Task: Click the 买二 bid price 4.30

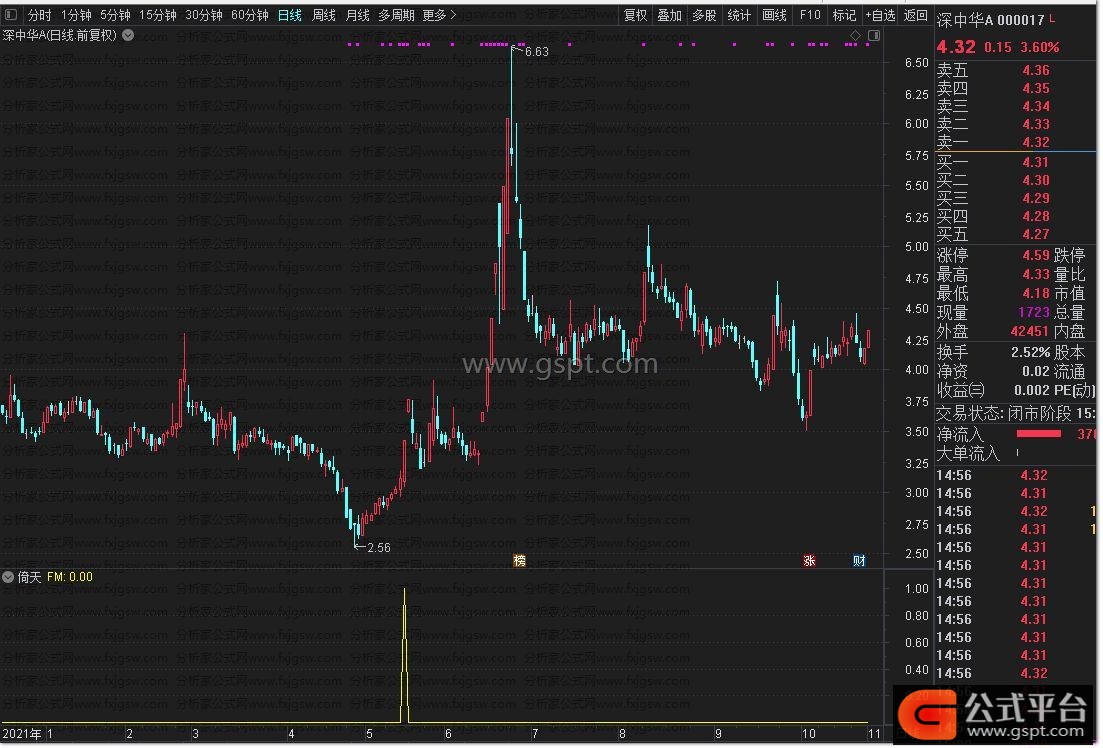Action: click(1035, 180)
